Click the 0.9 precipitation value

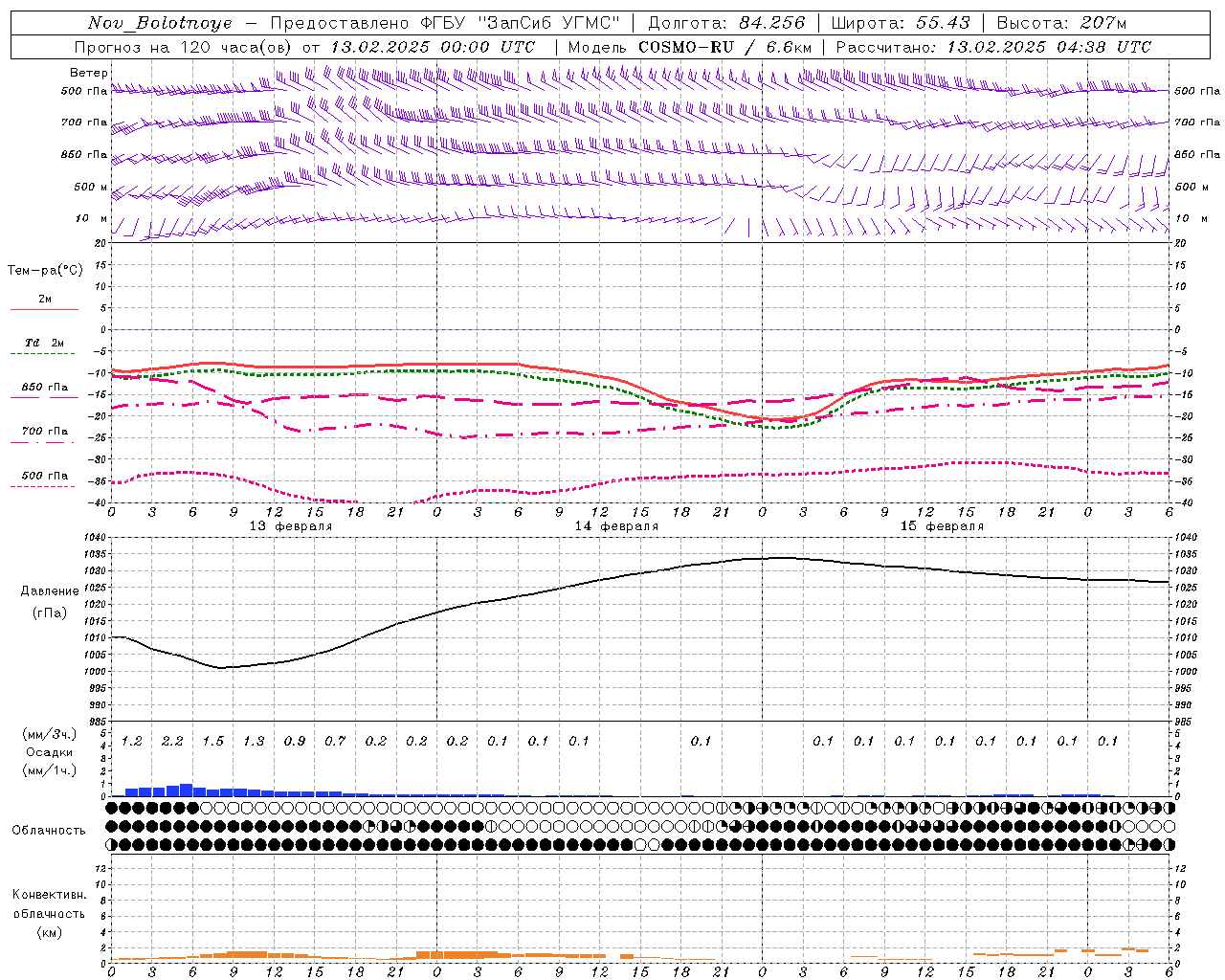[294, 741]
